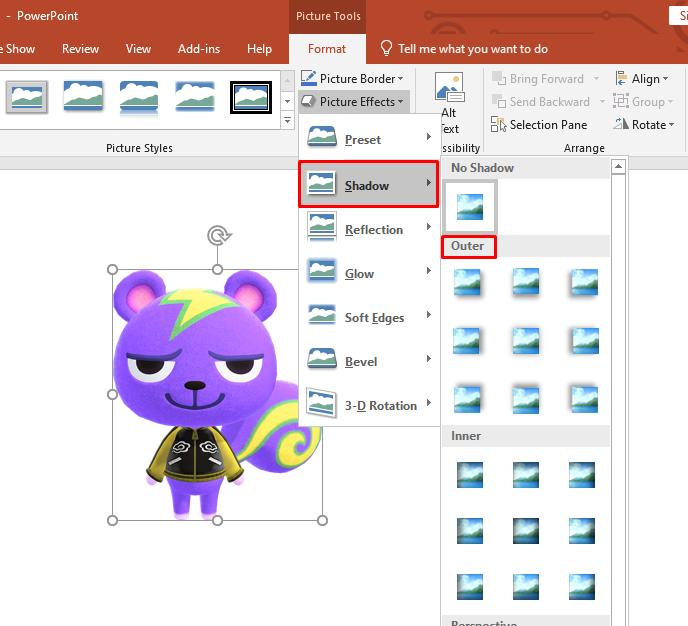Screen dimensions: 688x626
Task: Click Bring Forward button
Action: [x=539, y=79]
